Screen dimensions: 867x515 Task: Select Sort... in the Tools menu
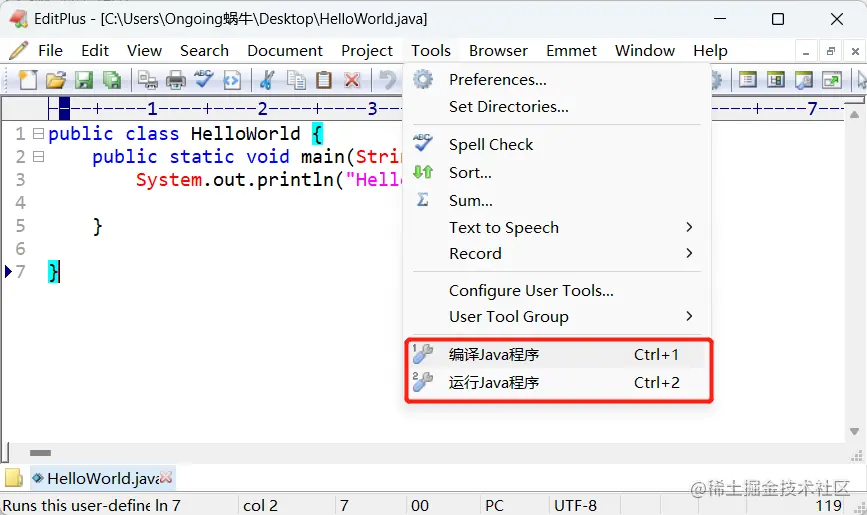(x=557, y=173)
